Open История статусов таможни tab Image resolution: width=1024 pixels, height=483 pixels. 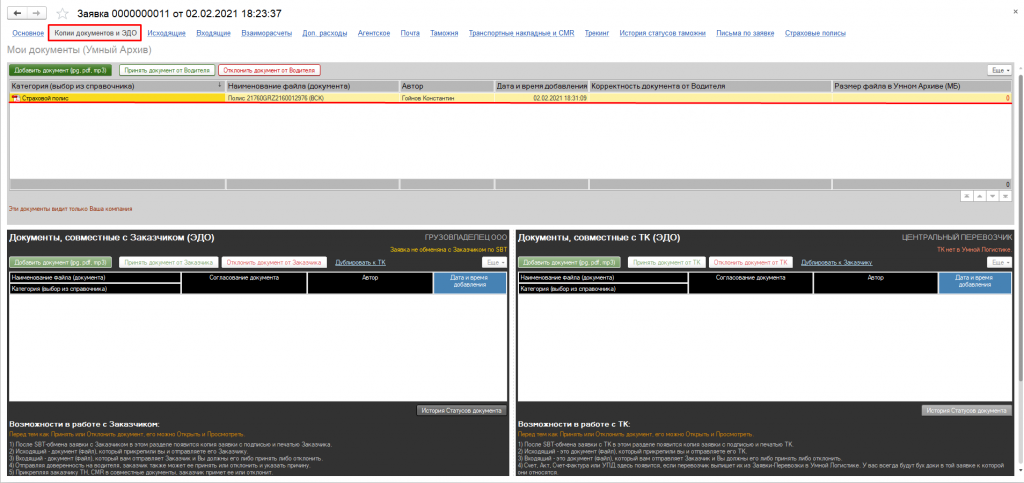pyautogui.click(x=662, y=33)
